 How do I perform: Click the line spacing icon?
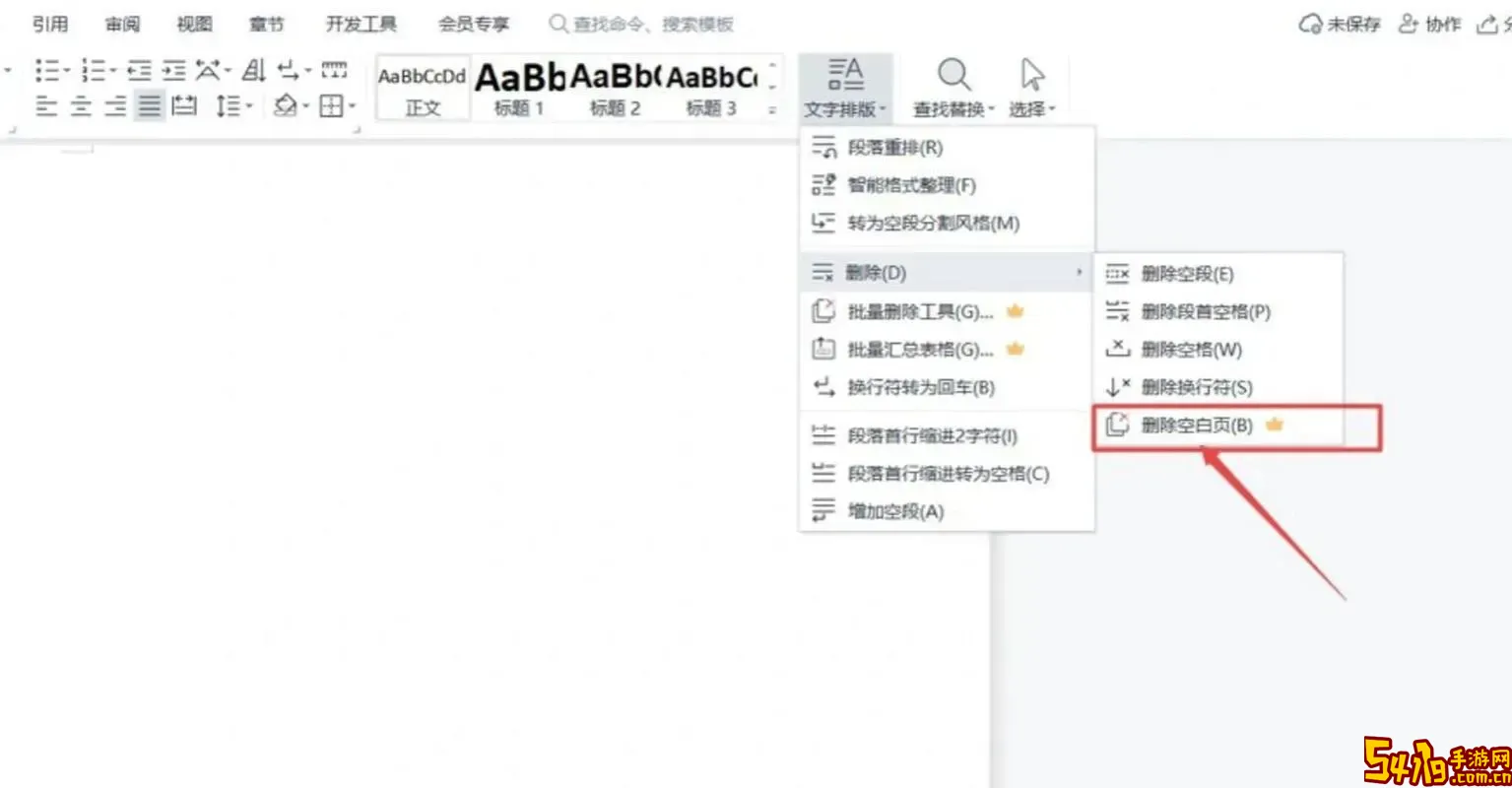228,105
